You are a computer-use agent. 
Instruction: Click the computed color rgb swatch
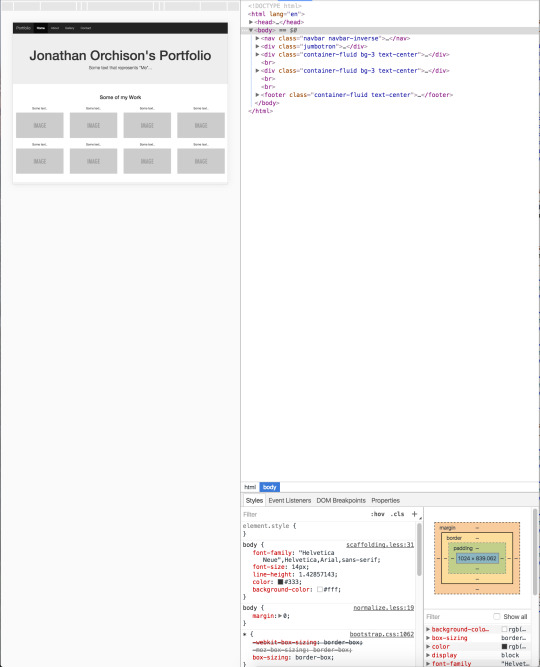[504, 647]
